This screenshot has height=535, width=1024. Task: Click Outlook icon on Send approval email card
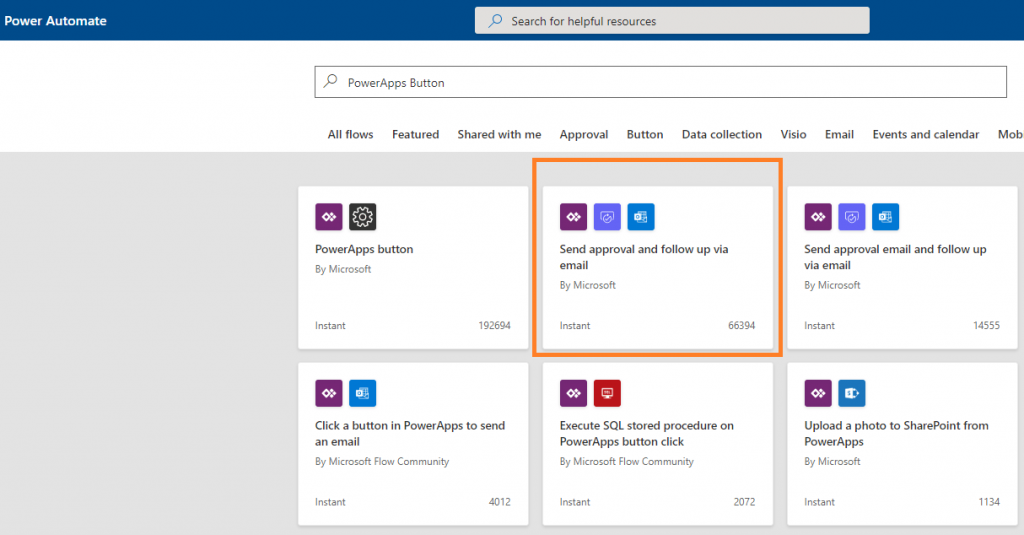click(x=886, y=217)
